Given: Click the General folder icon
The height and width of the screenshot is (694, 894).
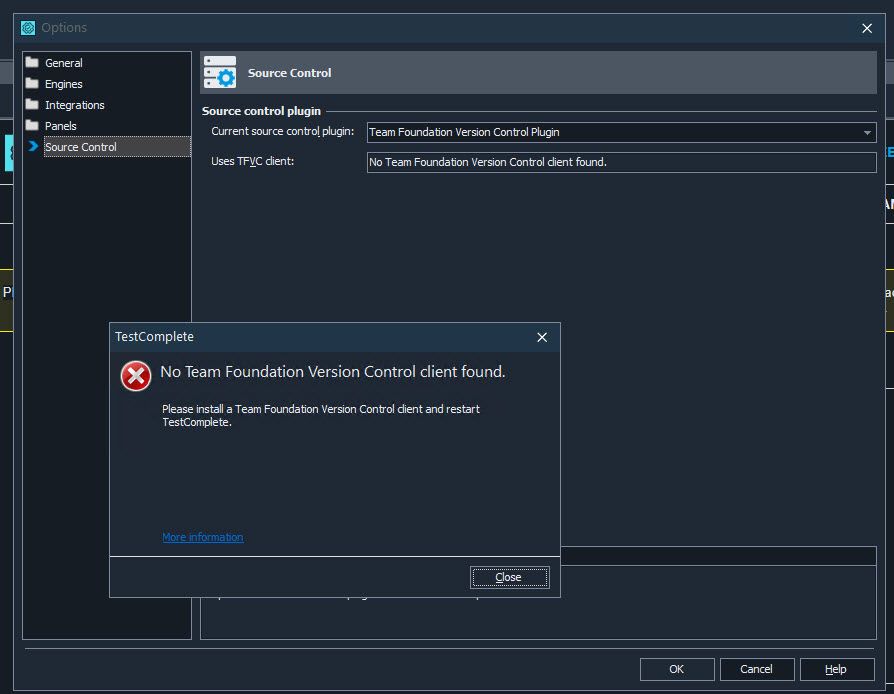Looking at the screenshot, I should pyautogui.click(x=32, y=63).
